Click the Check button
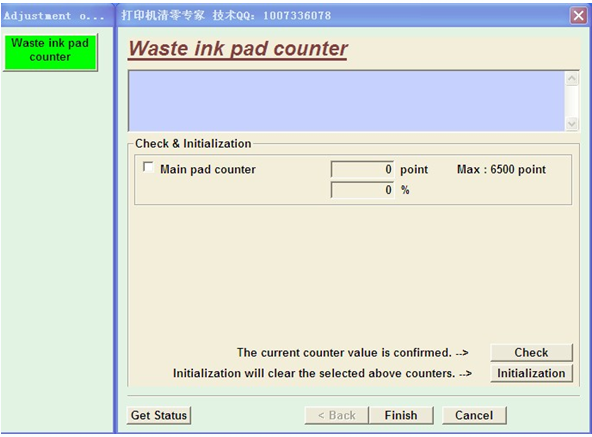 (531, 352)
